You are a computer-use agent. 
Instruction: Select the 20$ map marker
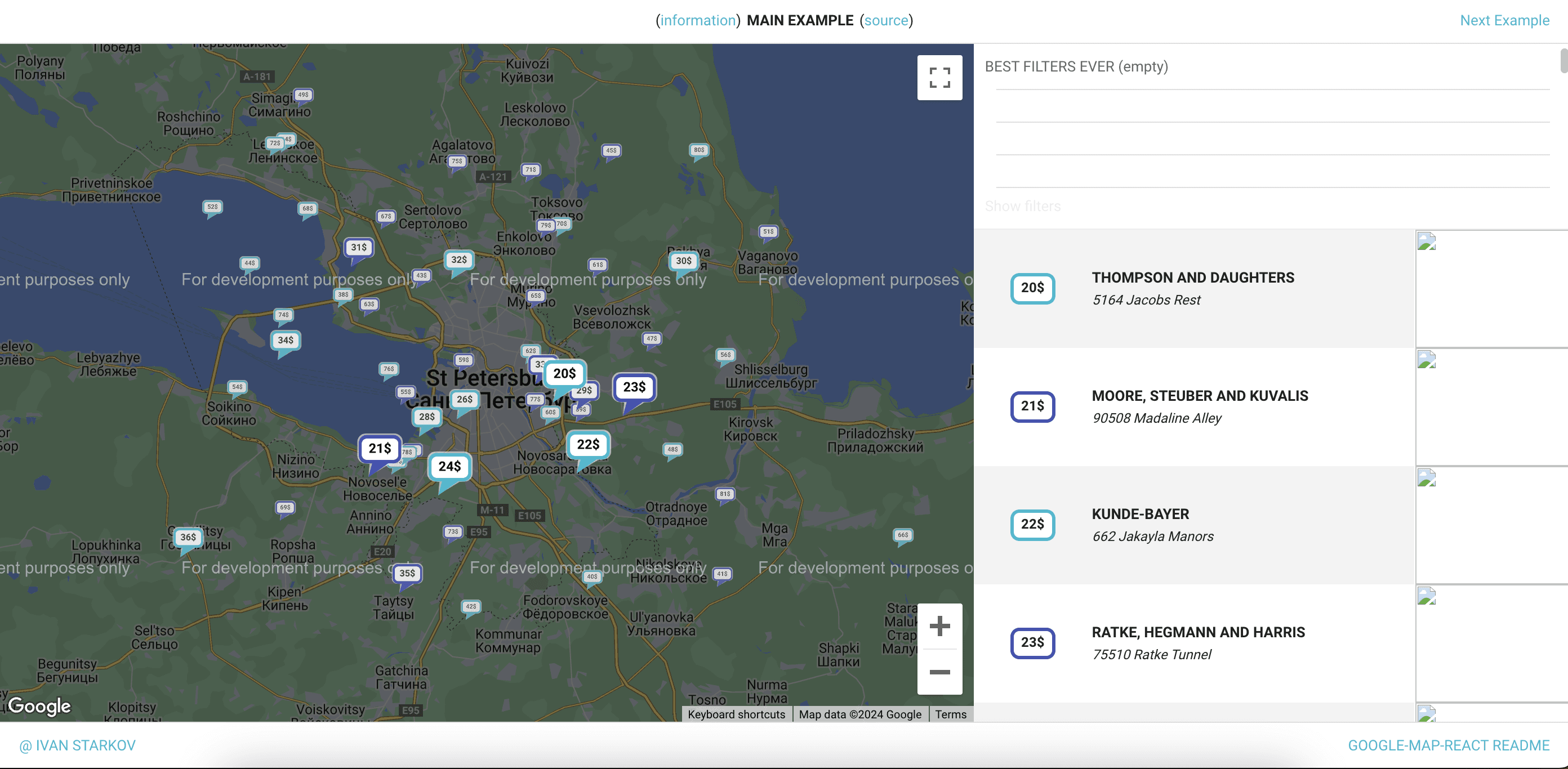pyautogui.click(x=564, y=374)
